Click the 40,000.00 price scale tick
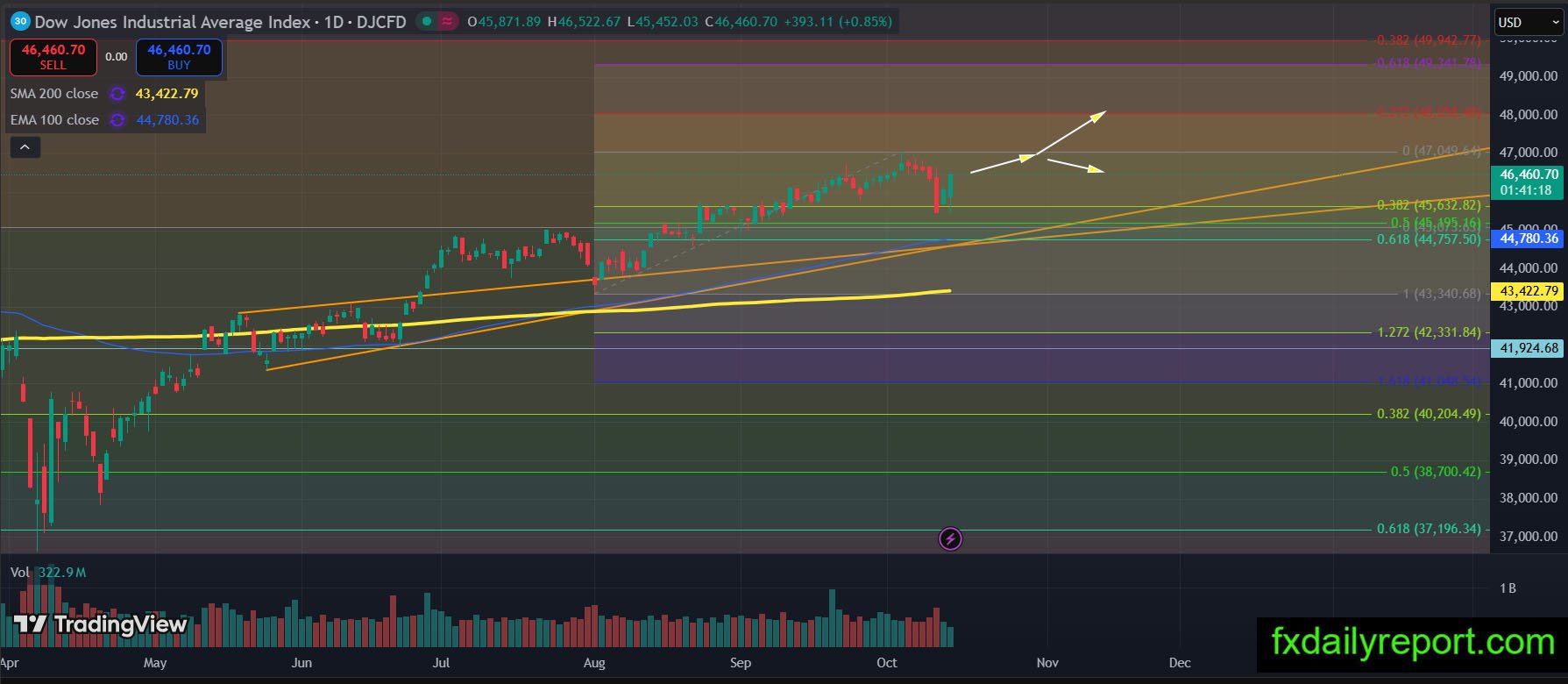The image size is (1568, 684). (1529, 422)
